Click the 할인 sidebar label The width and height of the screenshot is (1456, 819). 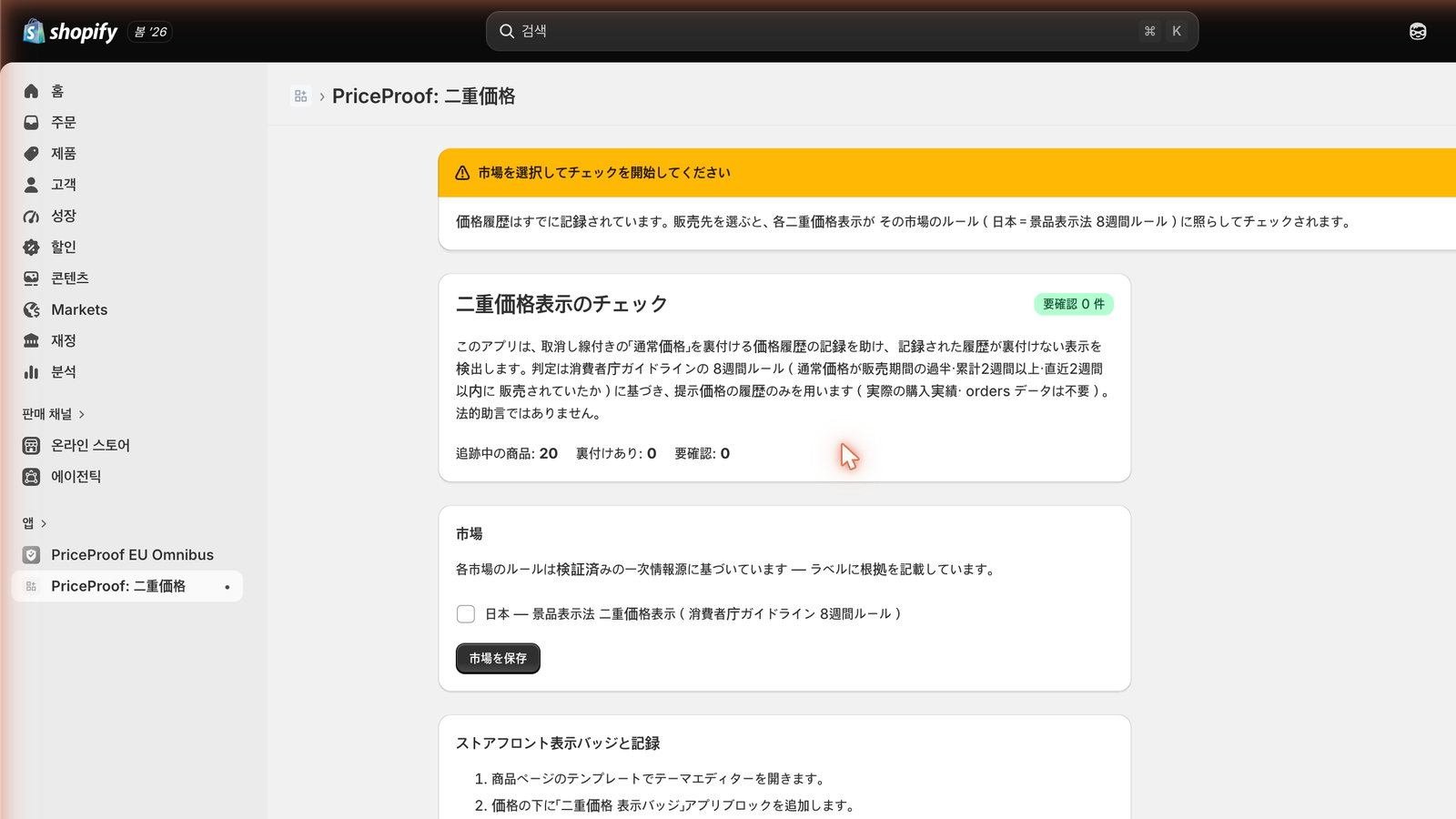click(64, 247)
